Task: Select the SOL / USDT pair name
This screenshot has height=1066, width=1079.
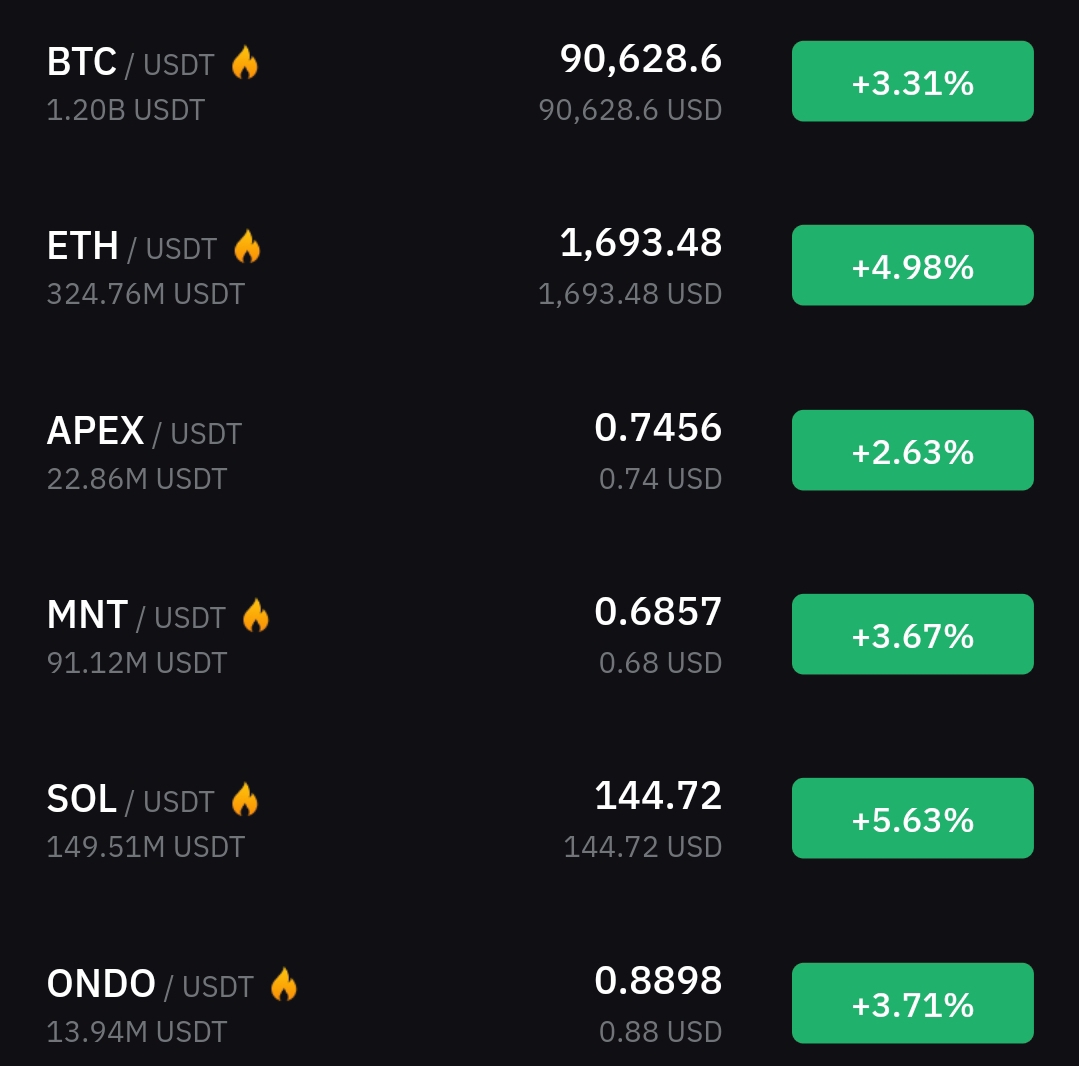Action: tap(131, 800)
